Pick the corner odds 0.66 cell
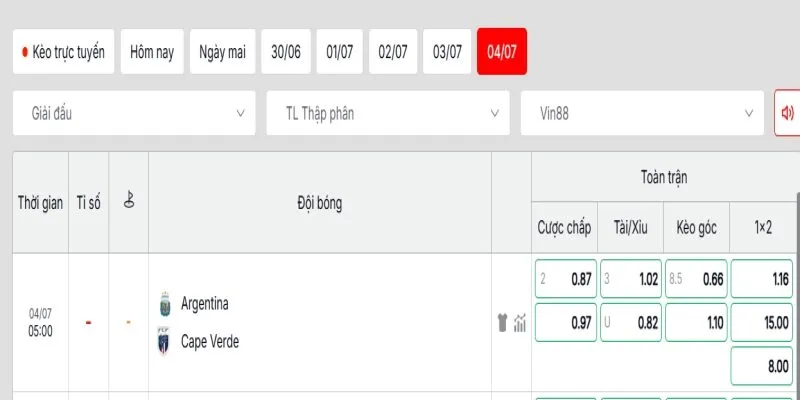Viewport: 800px width, 400px height. [x=696, y=279]
